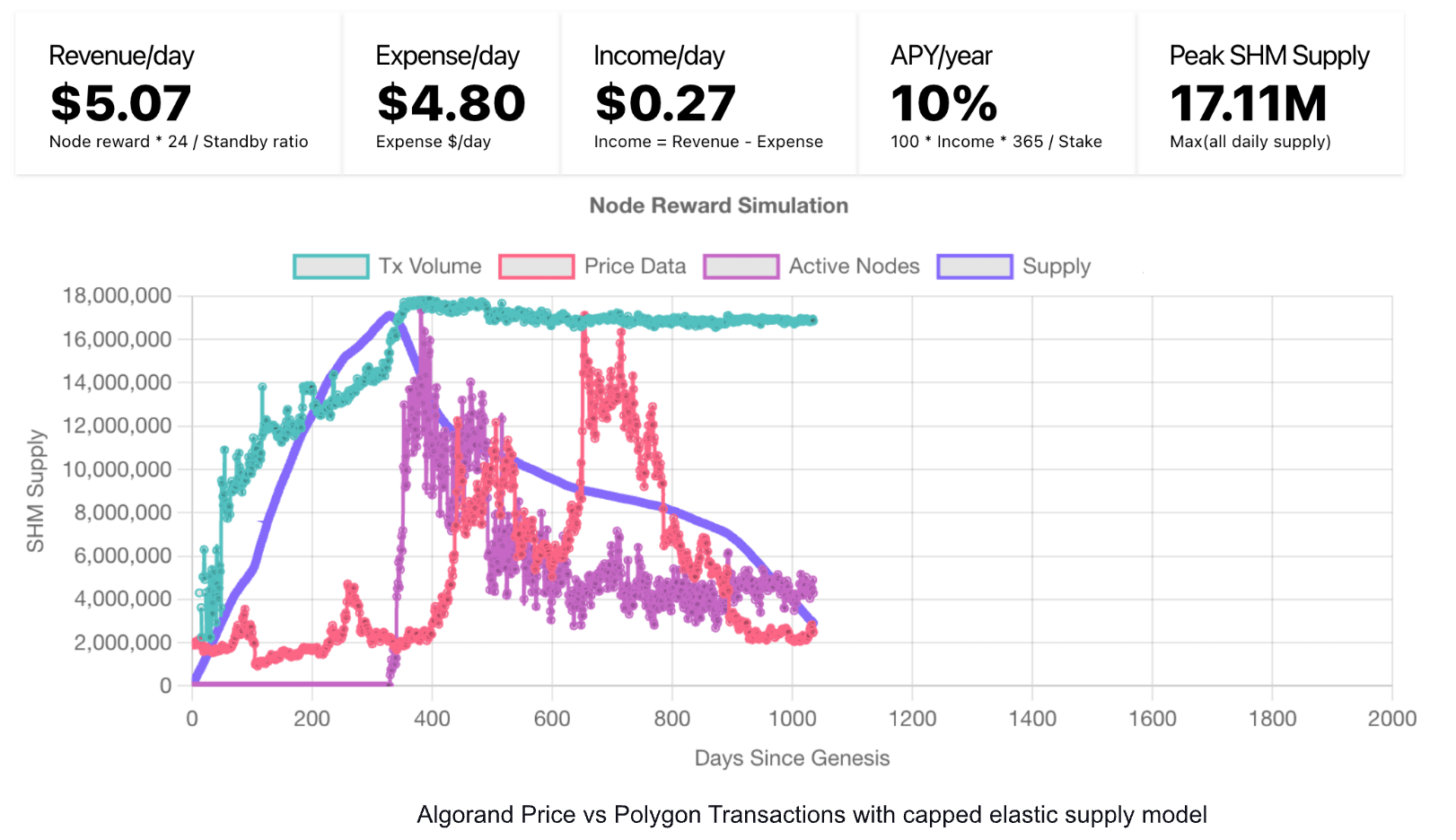Click the 18,000,000 y-axis tick
The height and width of the screenshot is (840, 1456).
[x=117, y=296]
